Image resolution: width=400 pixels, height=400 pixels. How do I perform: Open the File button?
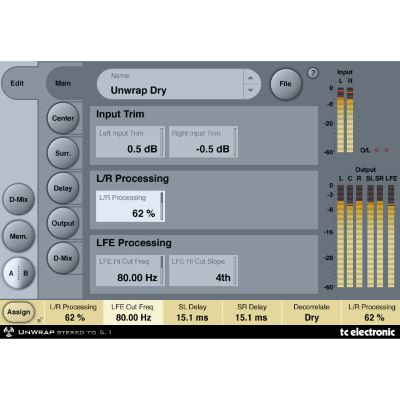(285, 84)
